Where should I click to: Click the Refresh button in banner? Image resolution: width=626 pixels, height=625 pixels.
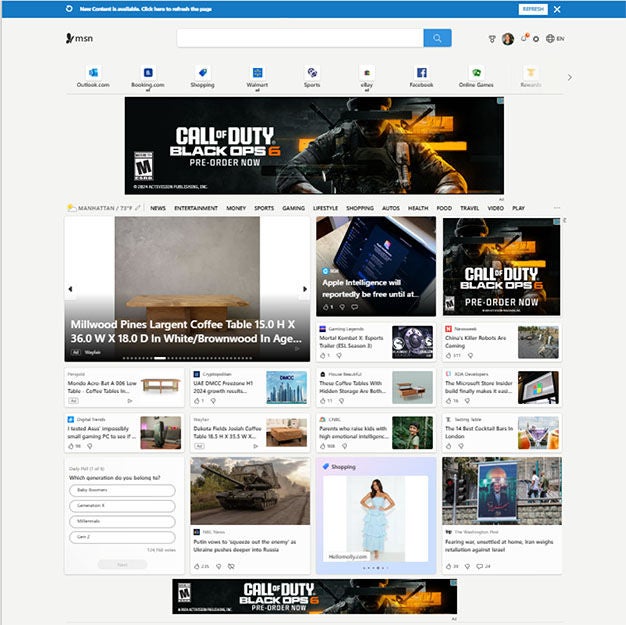click(534, 9)
